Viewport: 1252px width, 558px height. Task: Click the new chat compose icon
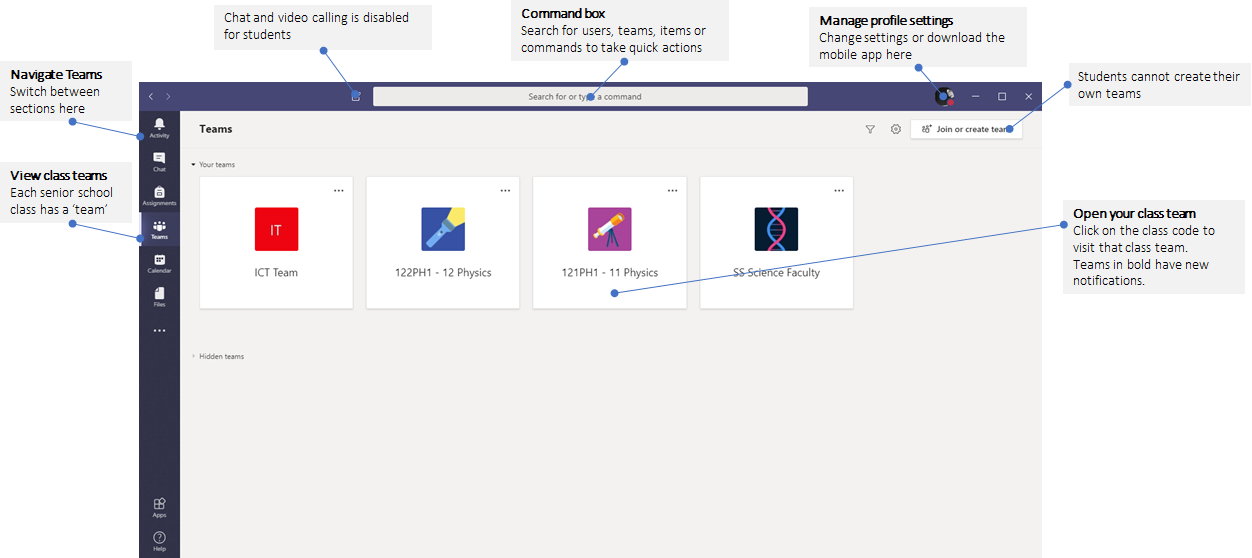coord(355,97)
